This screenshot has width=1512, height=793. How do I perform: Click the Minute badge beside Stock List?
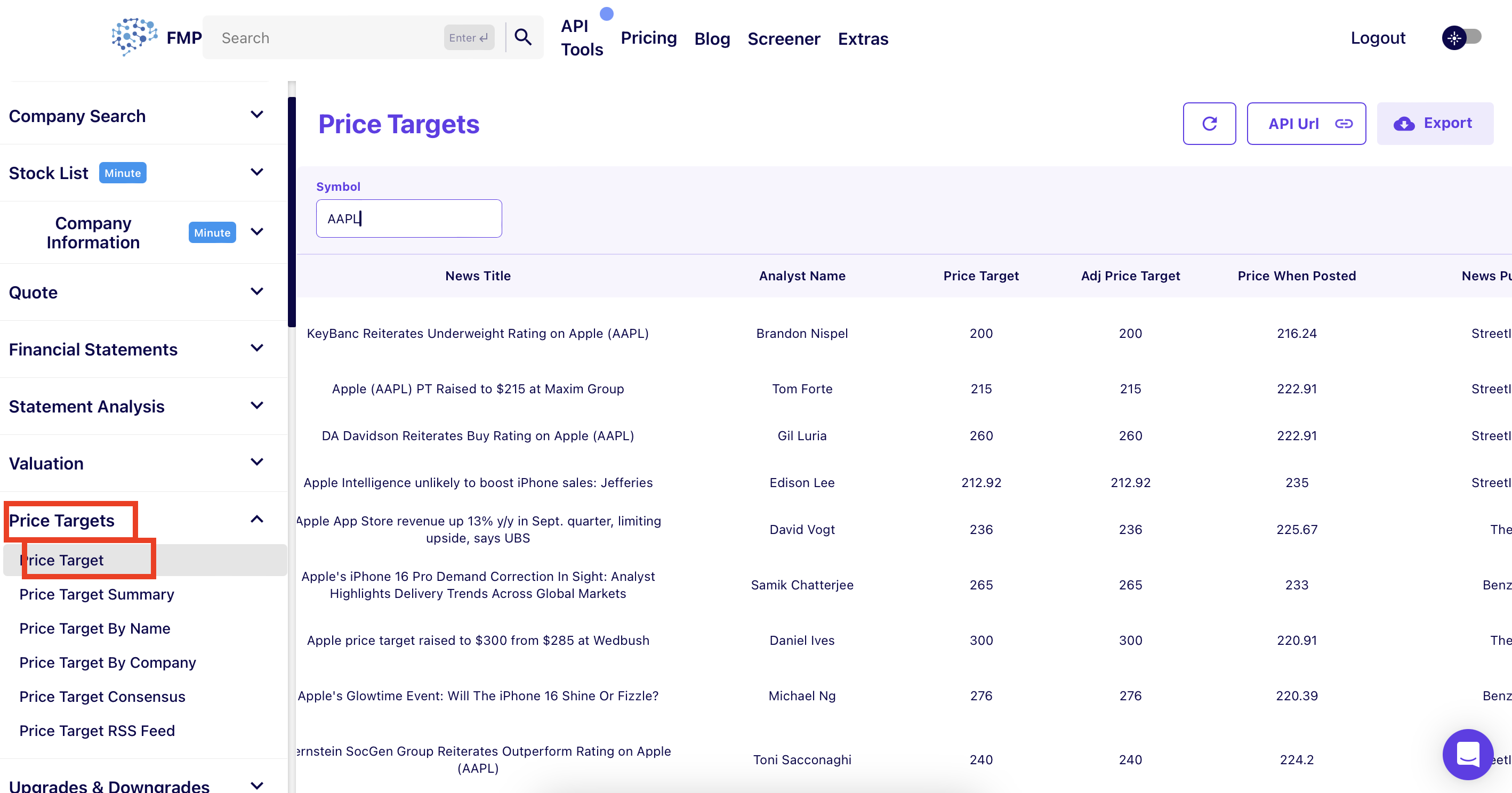[123, 173]
